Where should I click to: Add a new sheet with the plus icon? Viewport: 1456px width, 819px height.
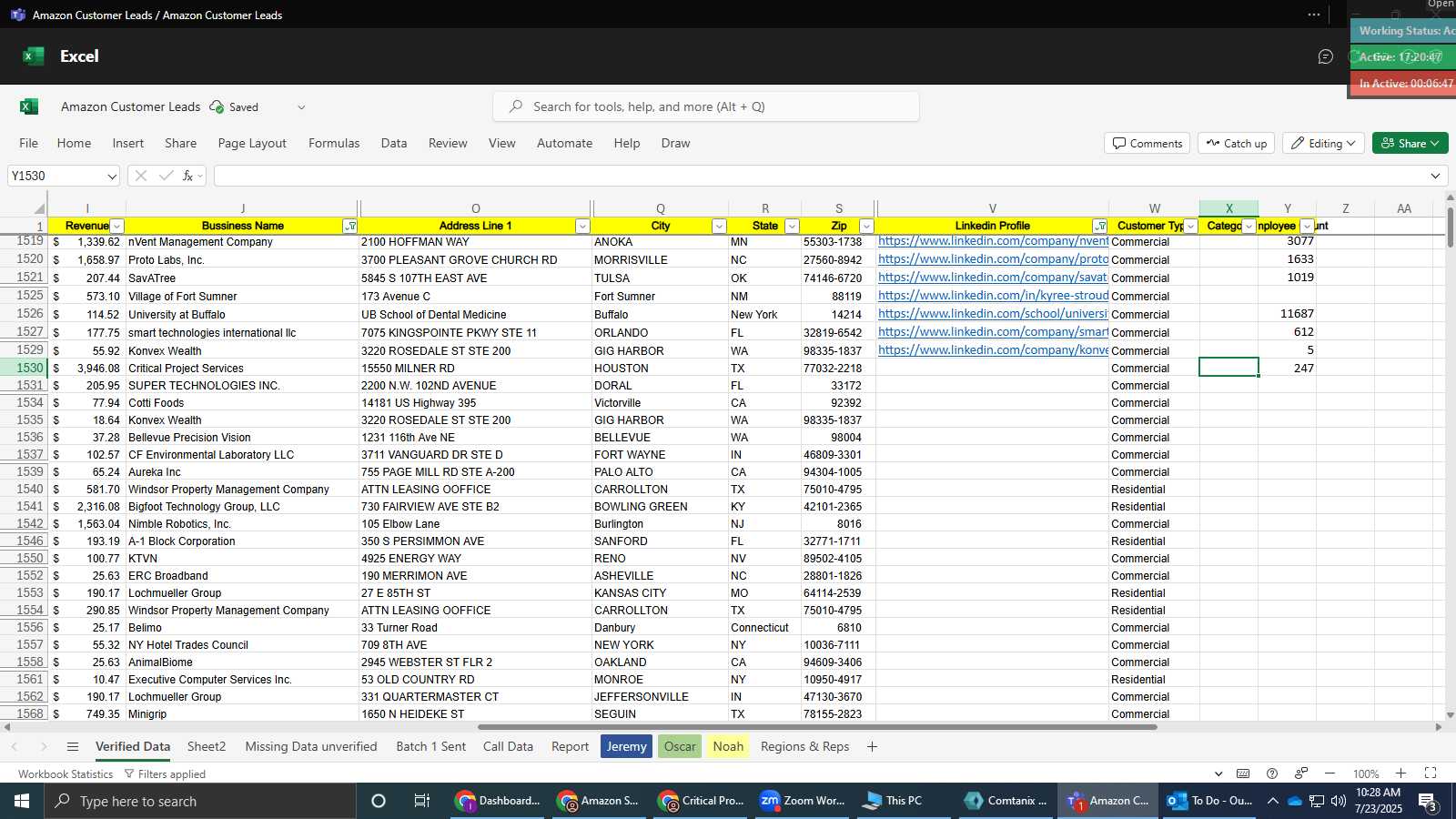pos(872,746)
